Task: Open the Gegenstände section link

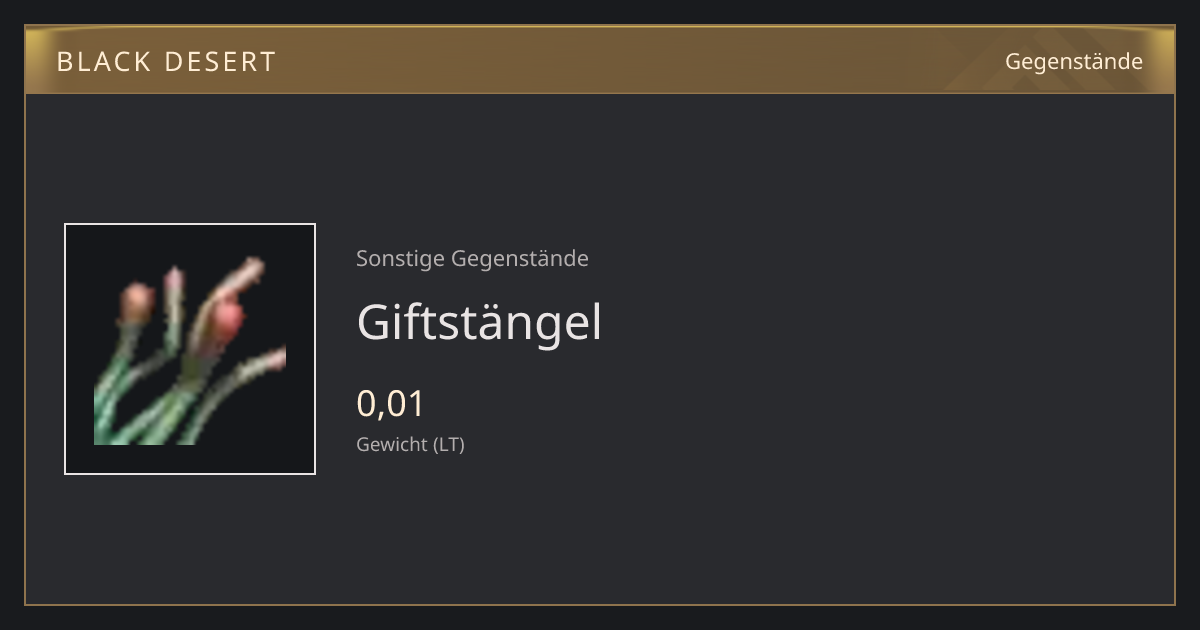Action: pos(1073,62)
